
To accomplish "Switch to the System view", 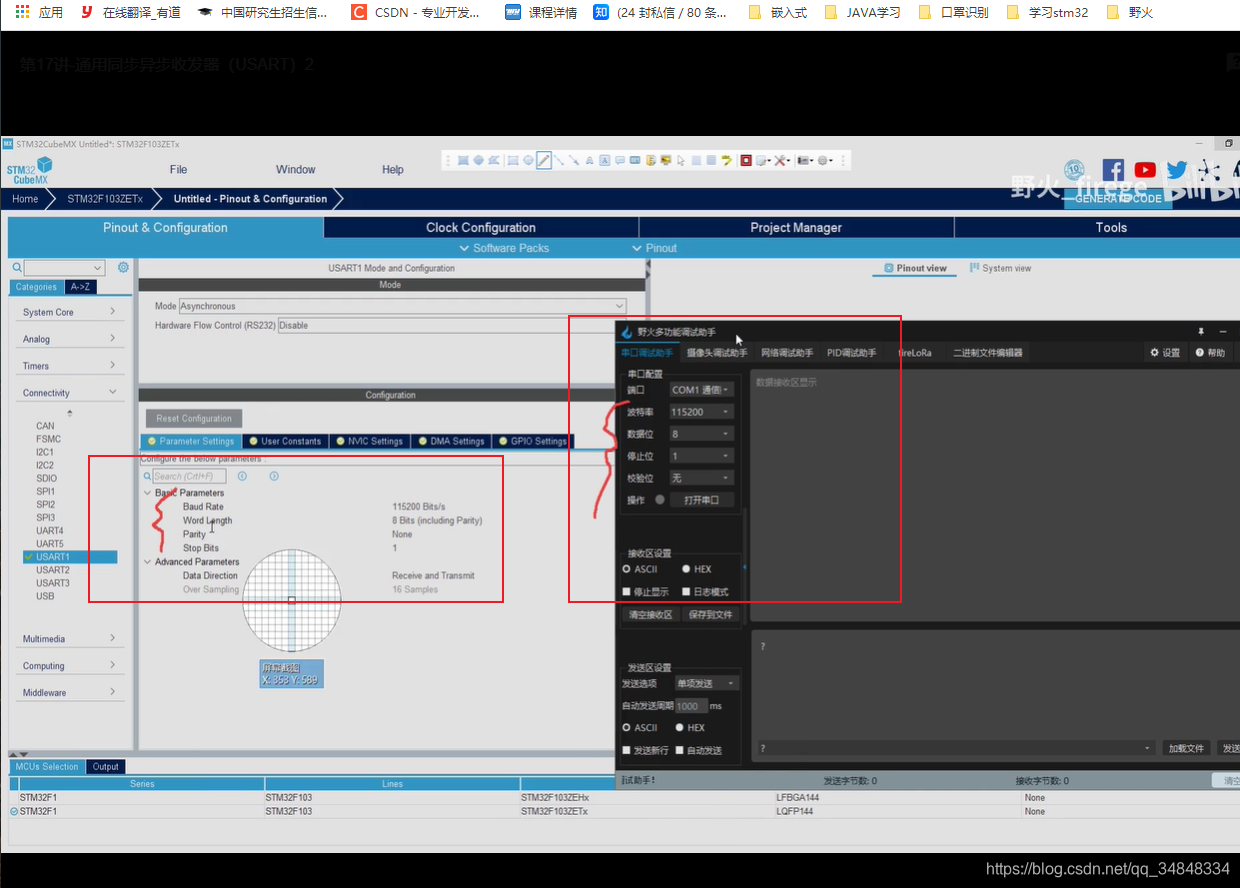I will 1001,268.
